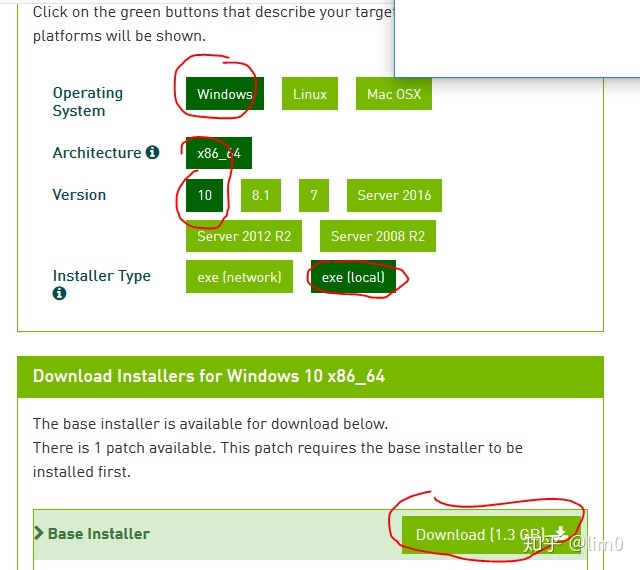Click the Download Installers for Windows 10 heading
The width and height of the screenshot is (640, 570).
click(209, 376)
